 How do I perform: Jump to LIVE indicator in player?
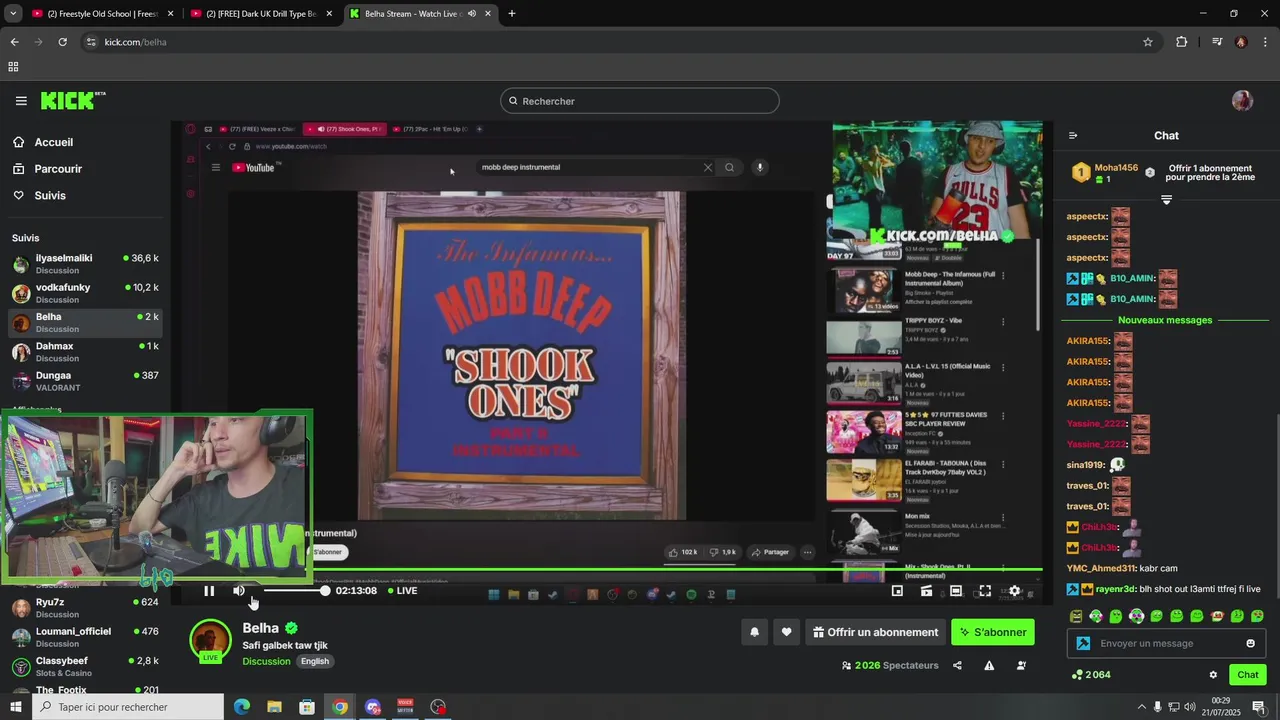click(403, 591)
